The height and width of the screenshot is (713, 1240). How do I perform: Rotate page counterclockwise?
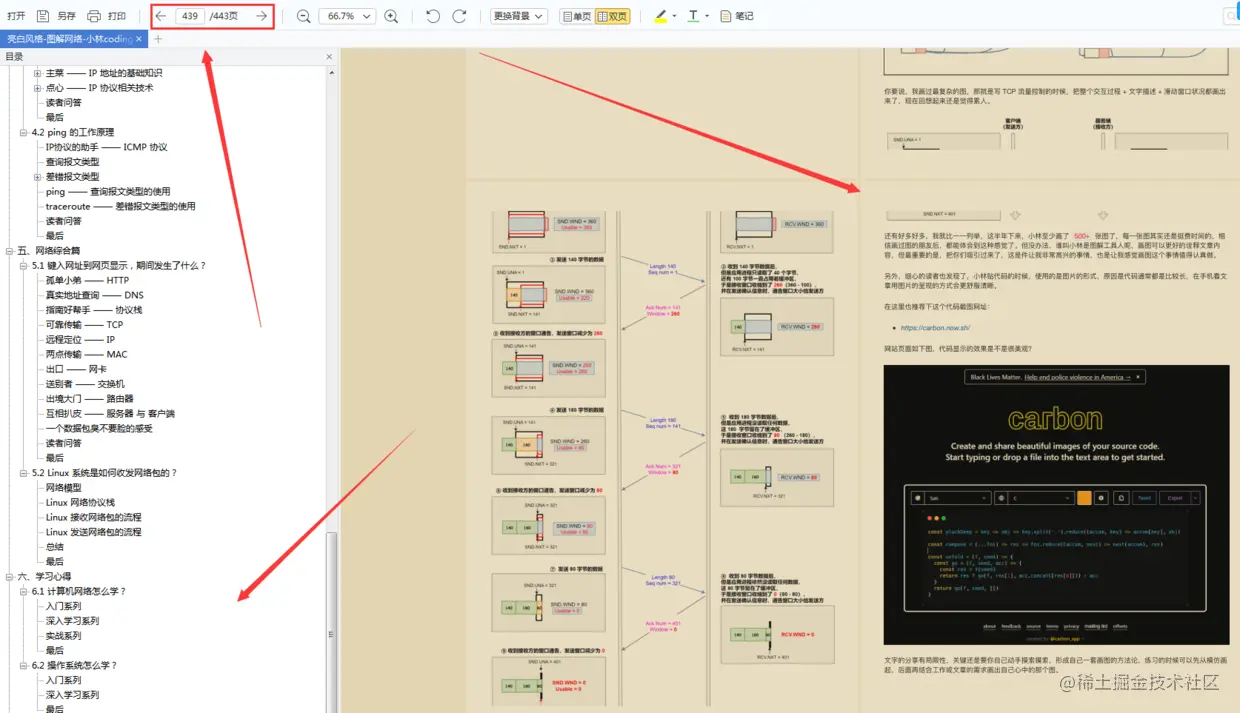tap(433, 16)
